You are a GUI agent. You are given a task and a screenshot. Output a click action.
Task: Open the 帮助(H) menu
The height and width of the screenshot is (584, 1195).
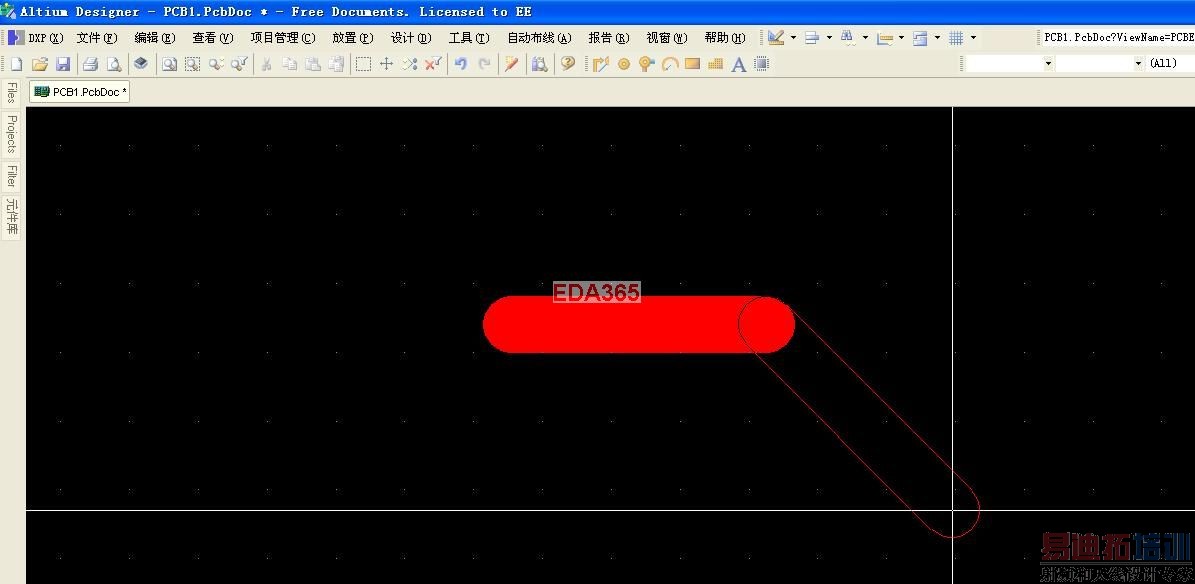pos(725,37)
